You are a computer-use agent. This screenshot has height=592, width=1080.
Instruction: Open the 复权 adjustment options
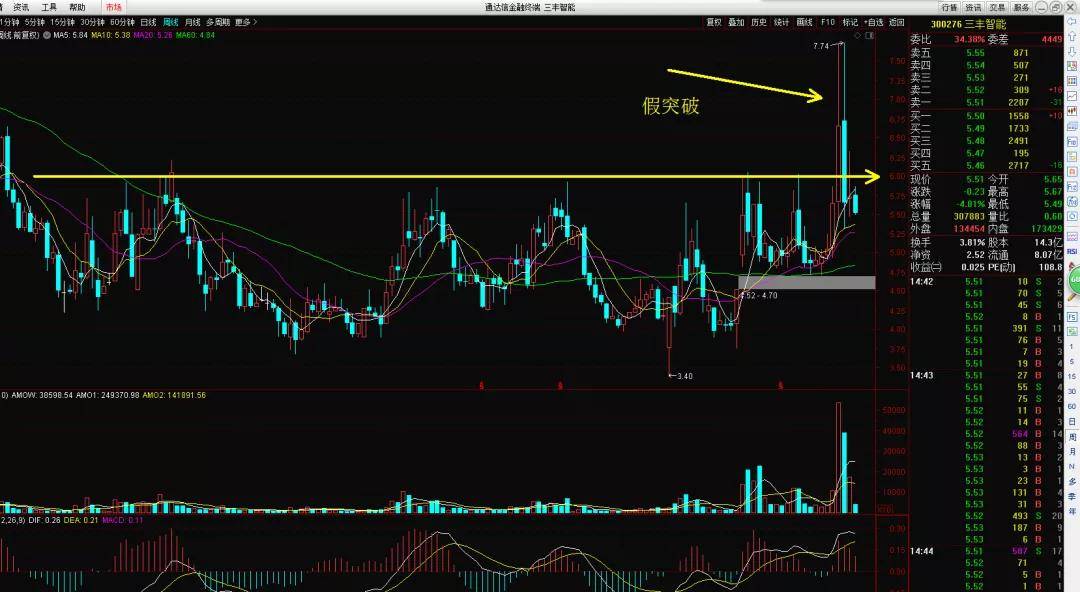point(714,22)
